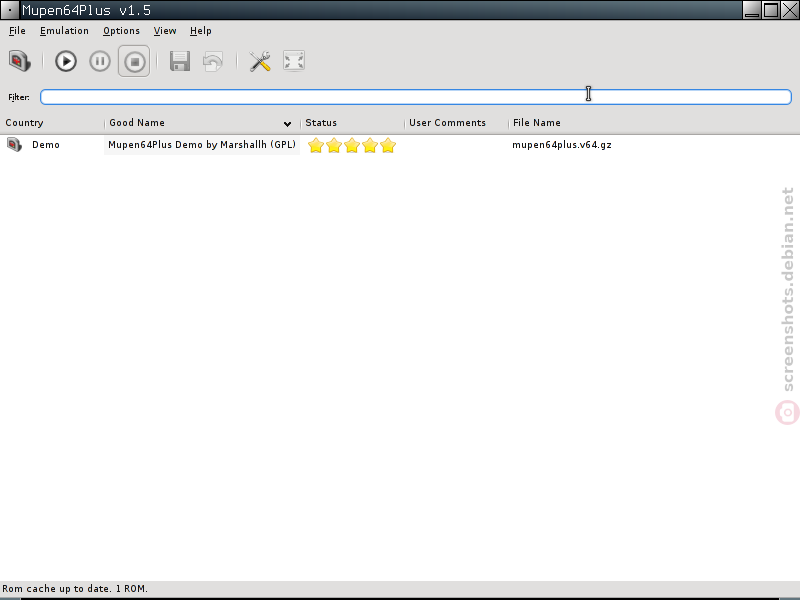The image size is (800, 600).
Task: Toggle Good Name sort order arrow
Action: pyautogui.click(x=287, y=124)
